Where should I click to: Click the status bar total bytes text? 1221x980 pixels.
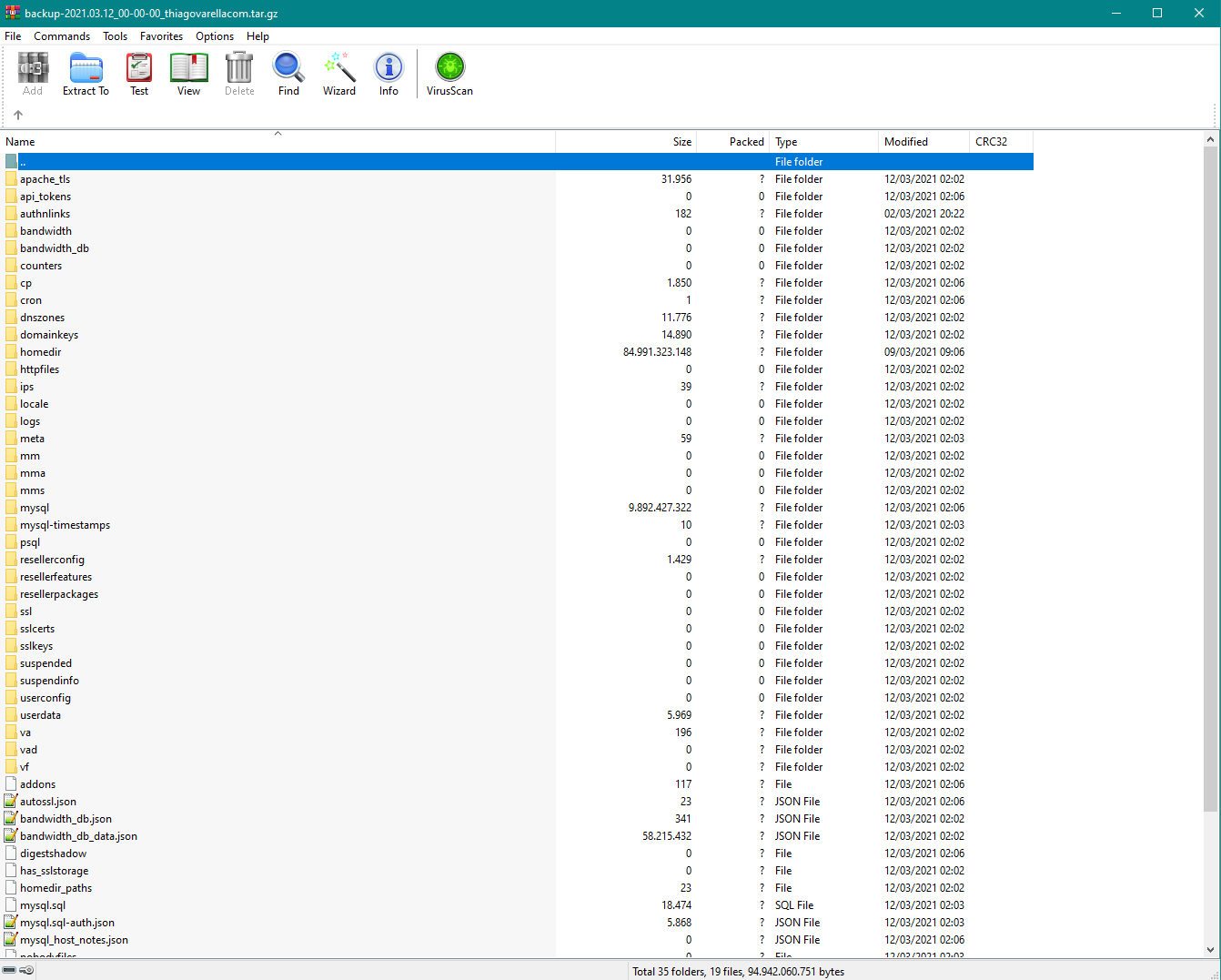tap(739, 972)
